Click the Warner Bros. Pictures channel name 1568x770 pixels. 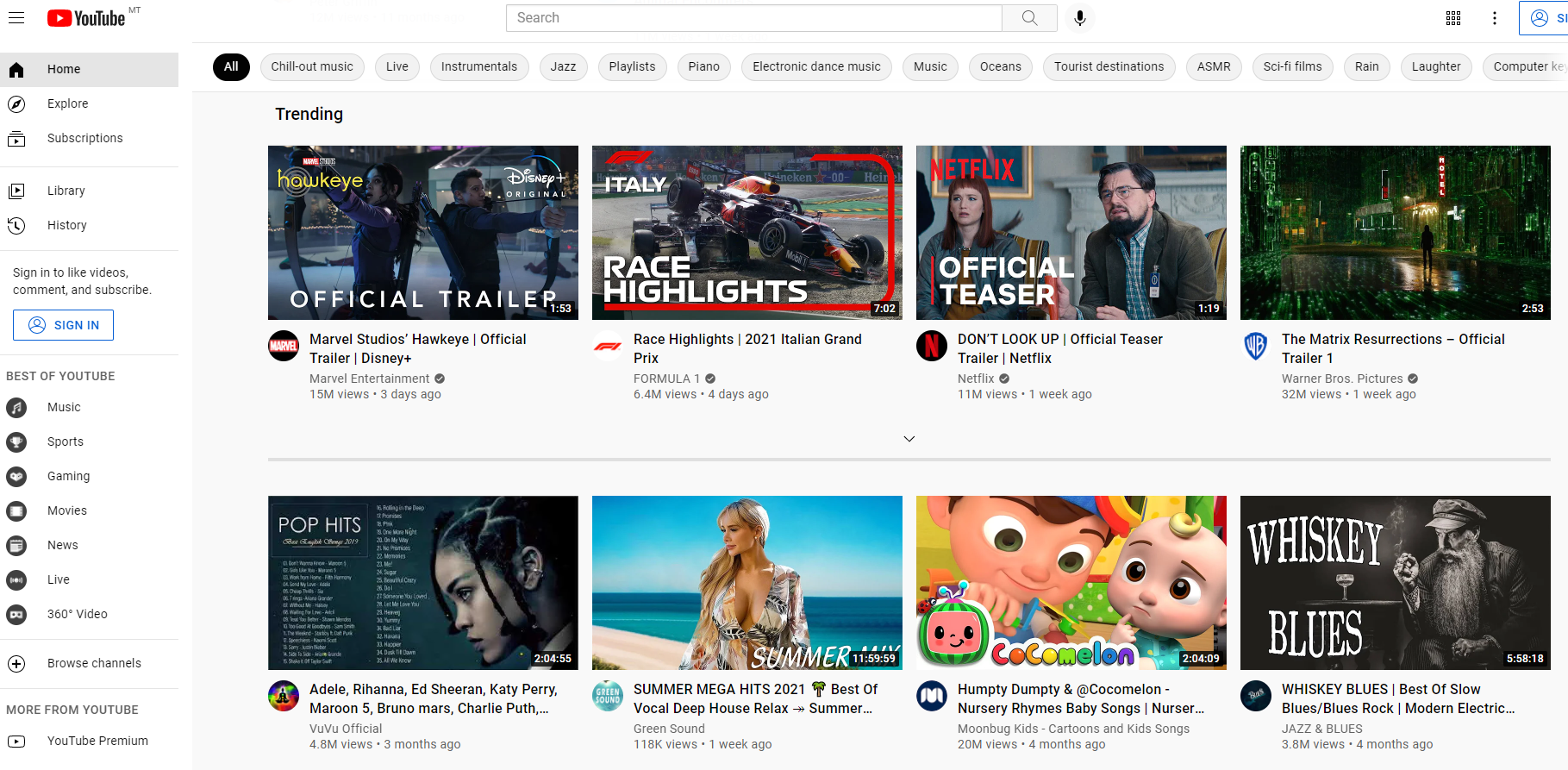tap(1342, 379)
